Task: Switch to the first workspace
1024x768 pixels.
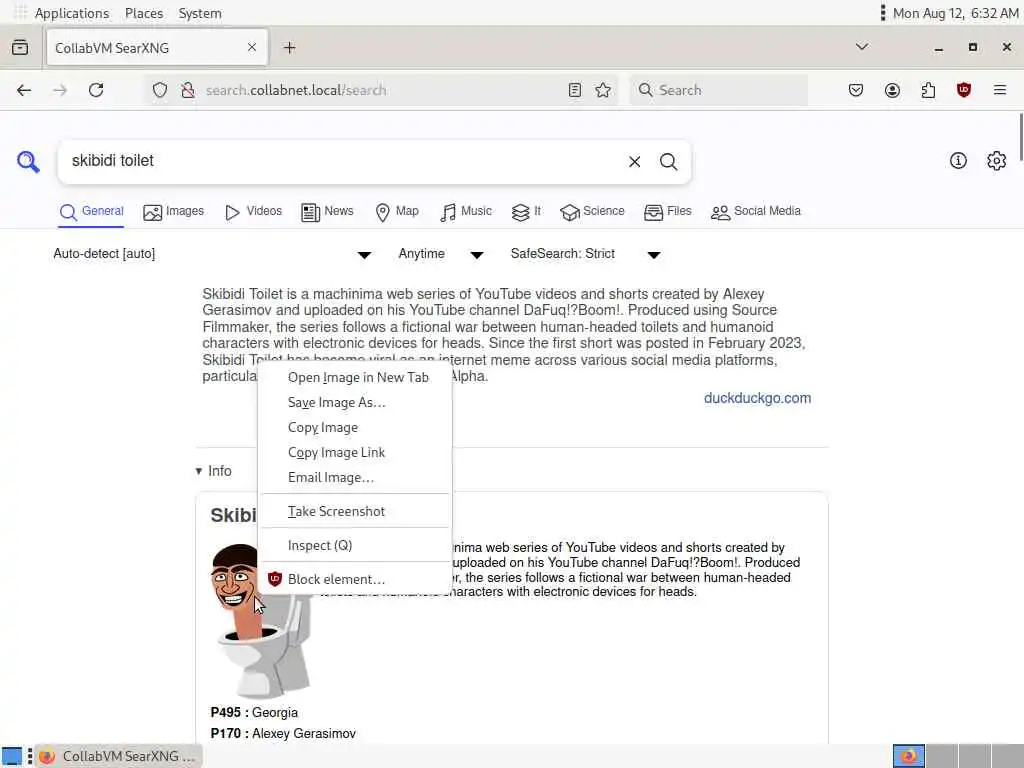Action: 908,756
